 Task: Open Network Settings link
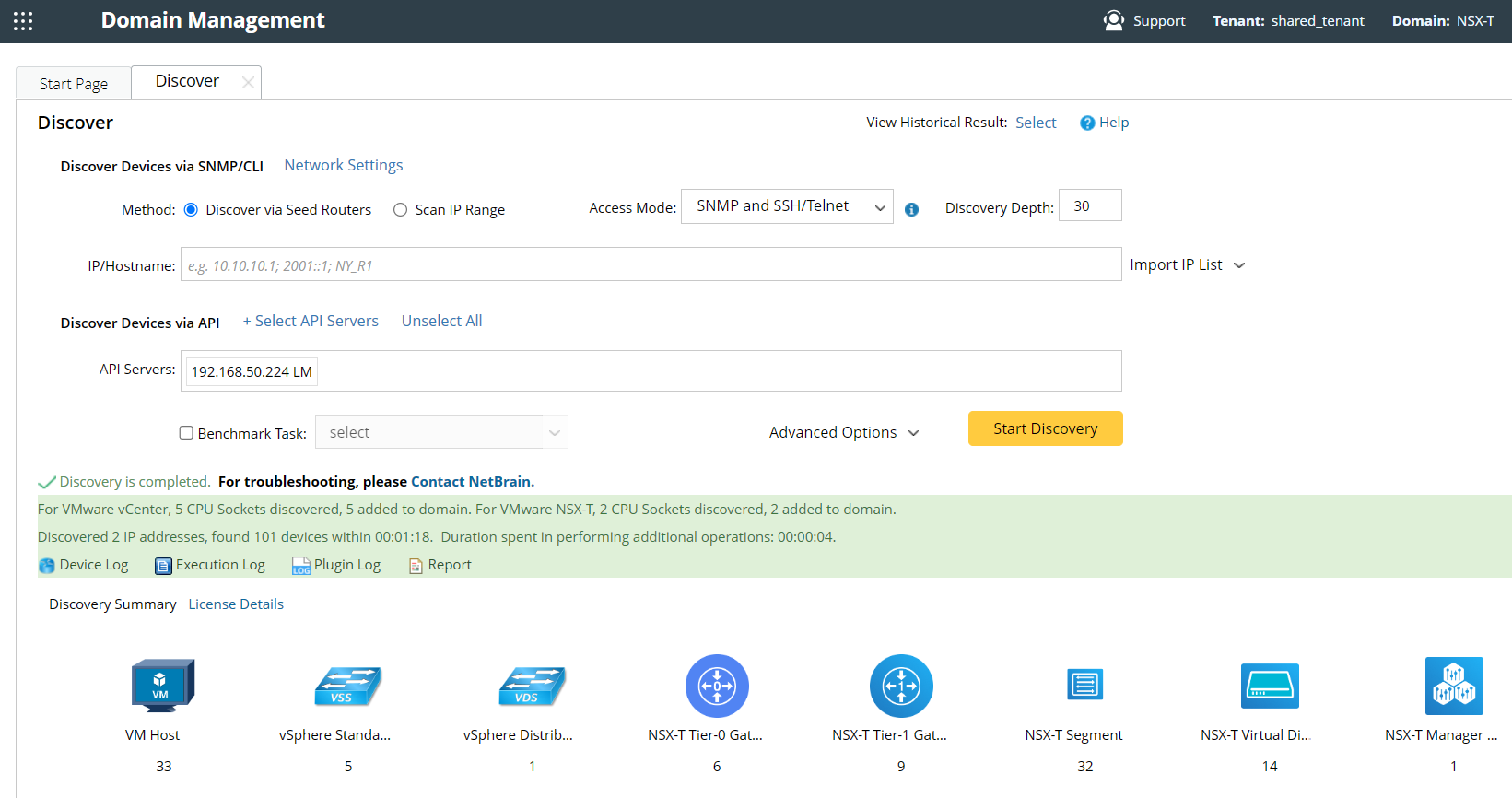point(344,166)
